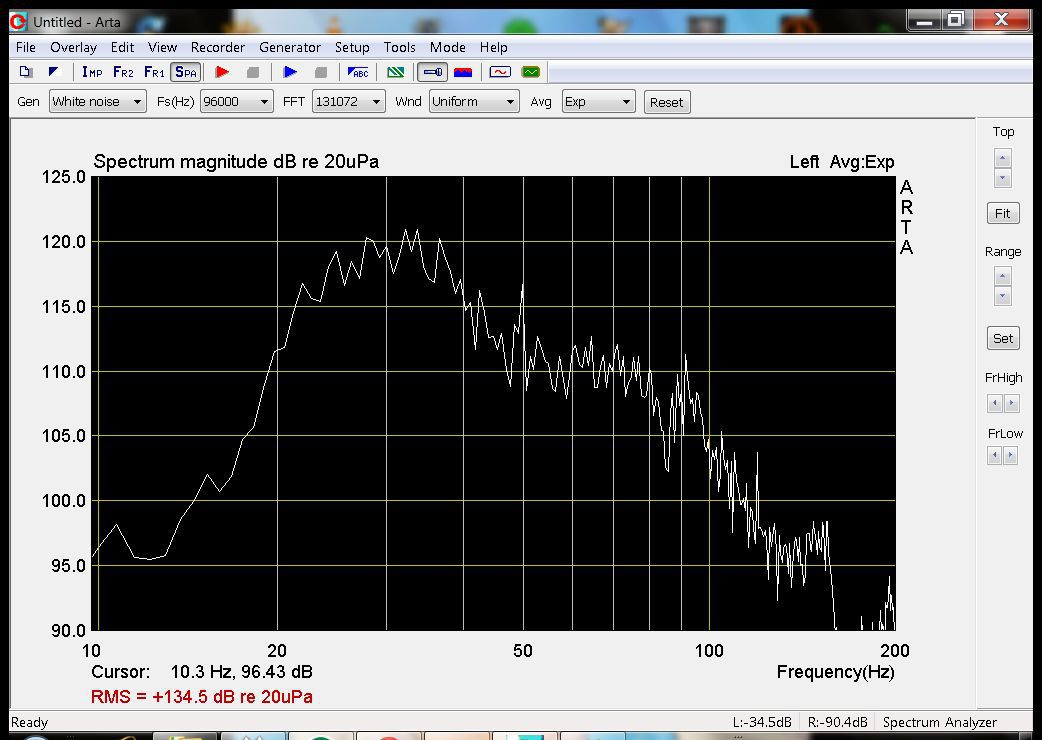The width and height of the screenshot is (1042, 740).
Task: Switch to Fr1 single-channel frequency response mode
Action: pos(154,72)
